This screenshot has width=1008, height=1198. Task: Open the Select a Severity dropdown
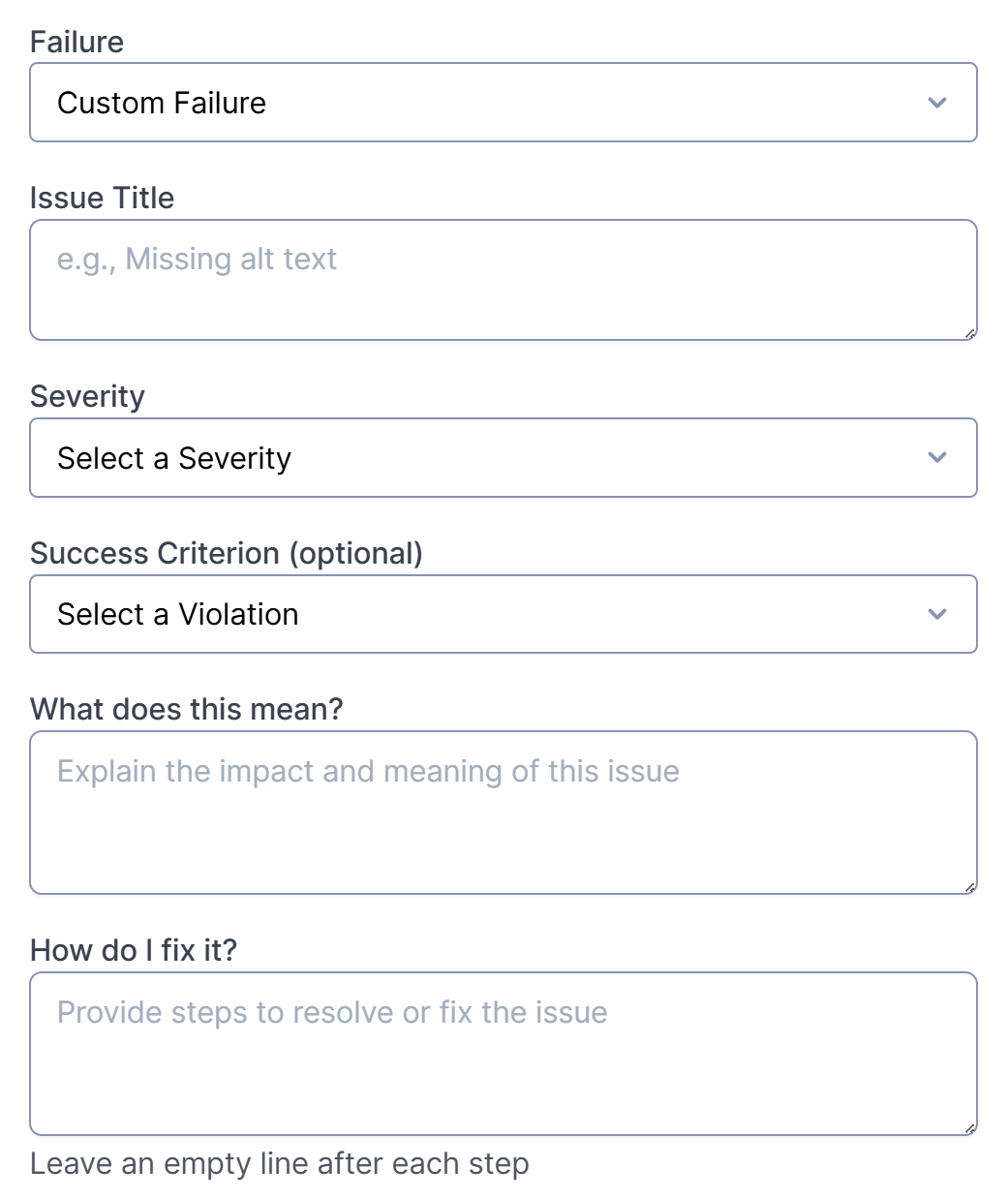pos(504,457)
